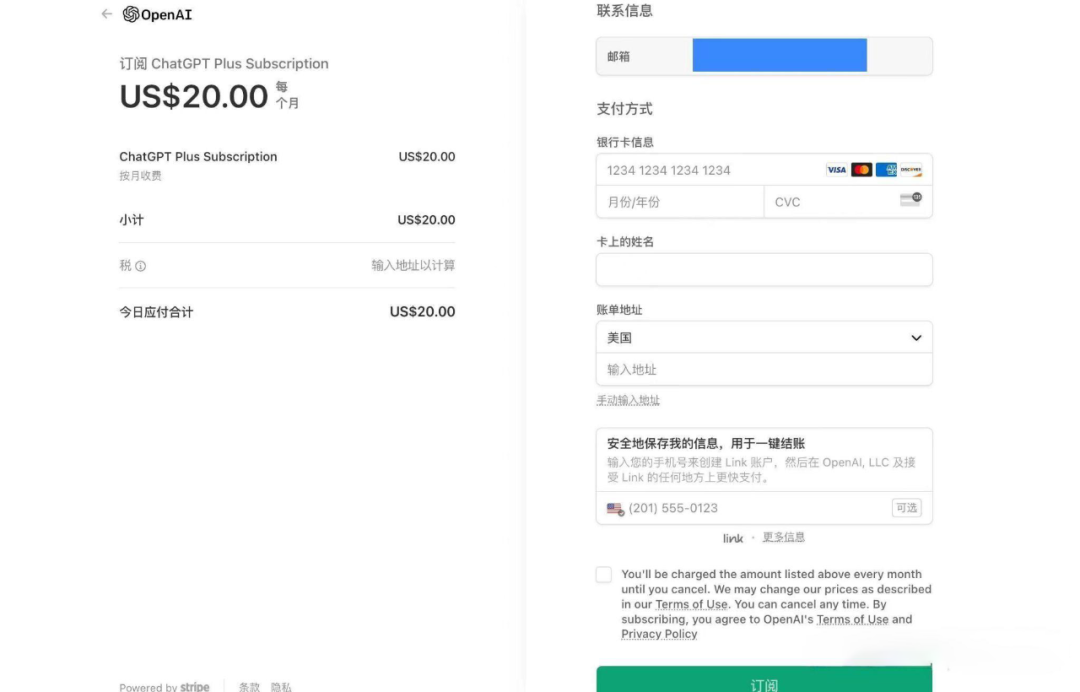Image resolution: width=1080 pixels, height=692 pixels.
Task: Click the large US$20.00 price heading
Action: pos(194,96)
